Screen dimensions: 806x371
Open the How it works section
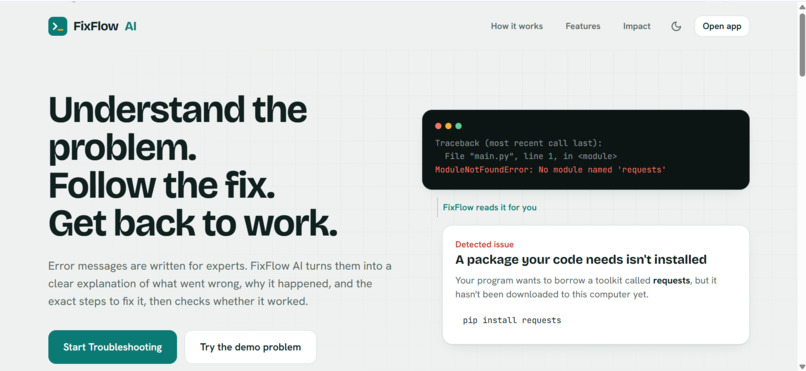(x=517, y=26)
